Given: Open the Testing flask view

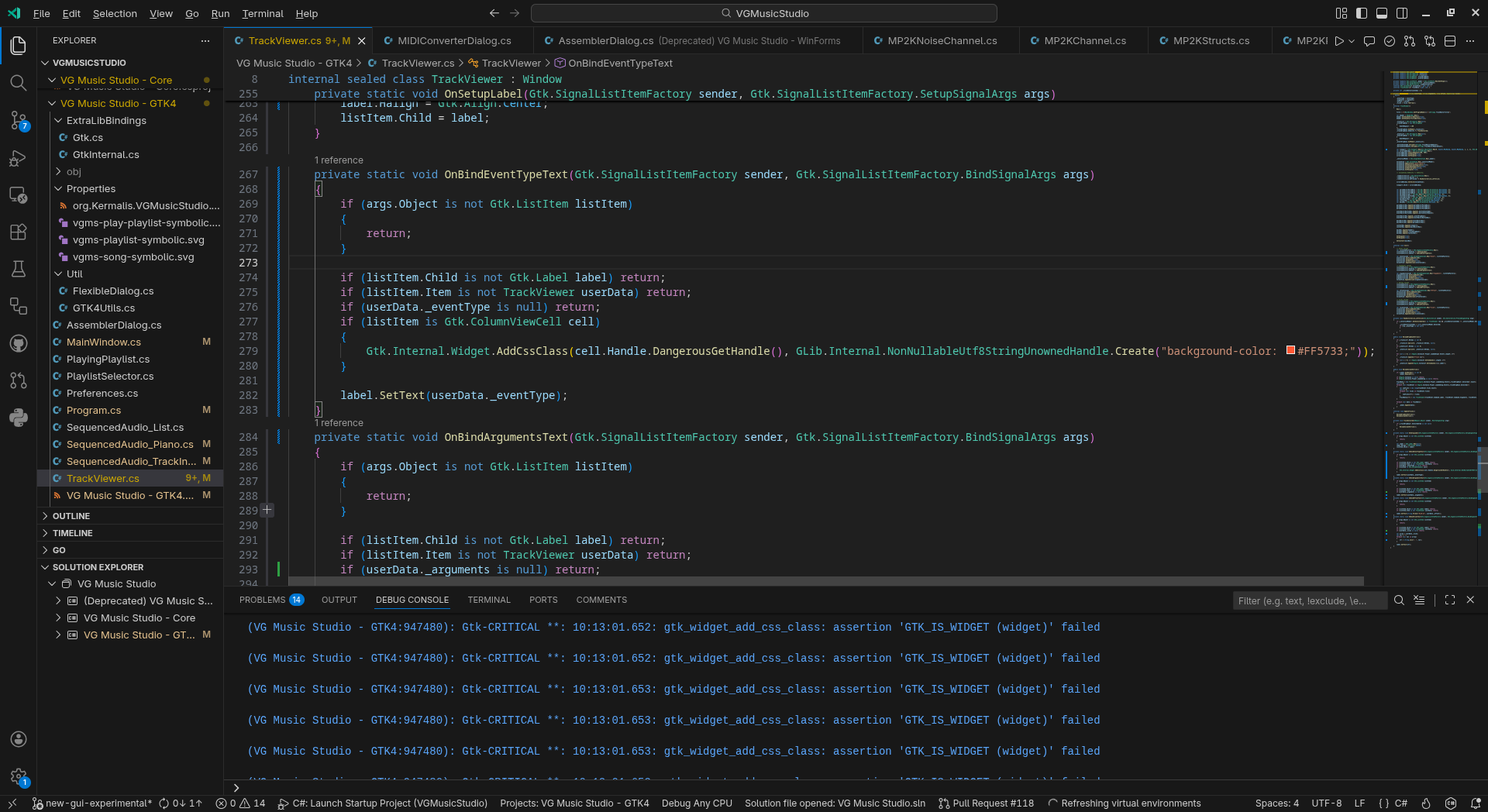Looking at the screenshot, I should pyautogui.click(x=18, y=269).
